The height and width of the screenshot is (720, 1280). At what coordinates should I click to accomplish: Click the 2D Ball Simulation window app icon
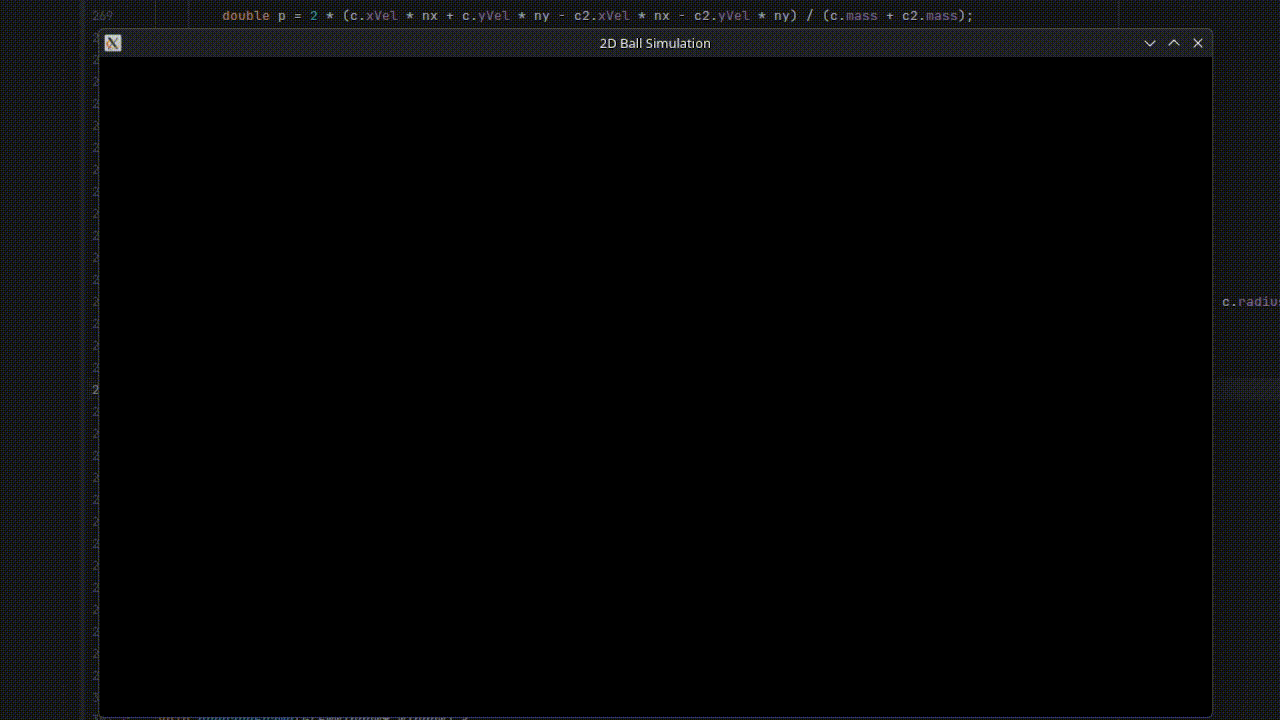pos(113,43)
